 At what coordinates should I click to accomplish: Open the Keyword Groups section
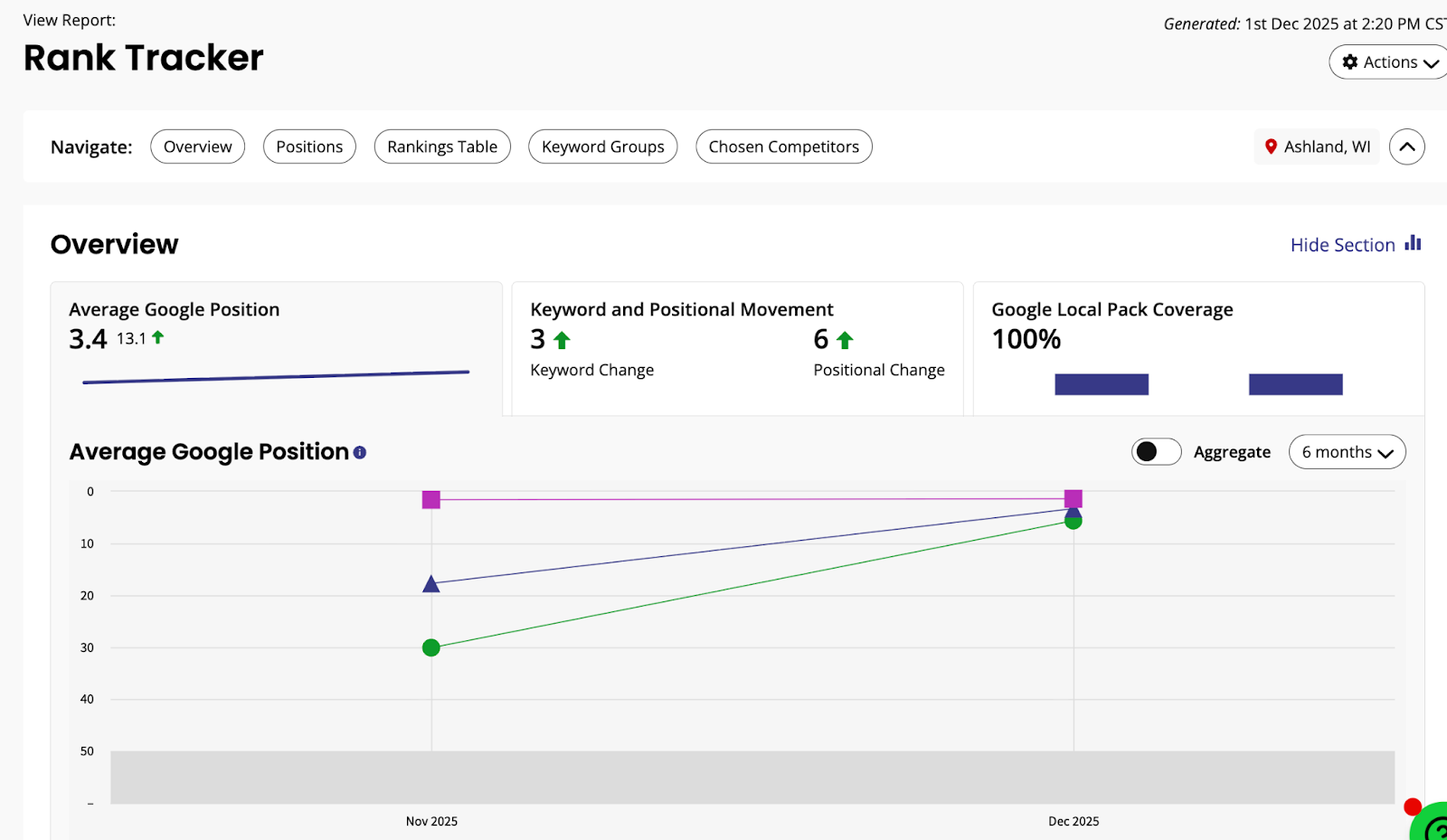(603, 146)
